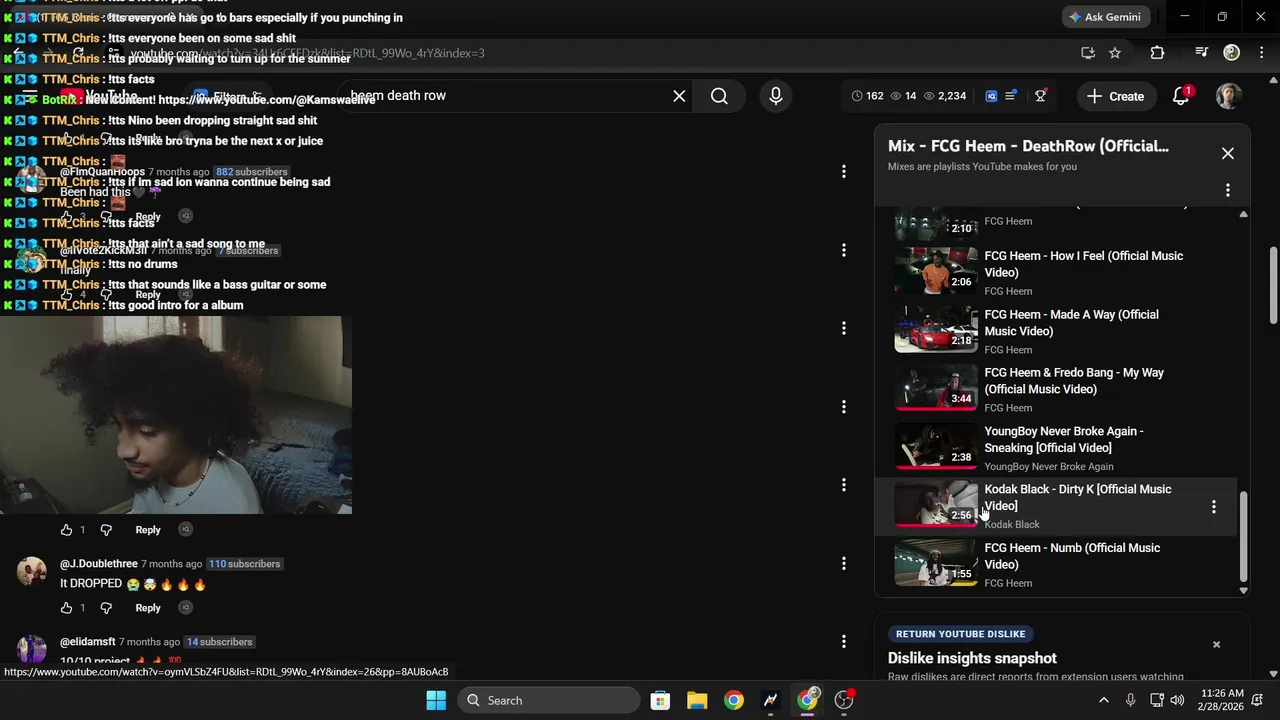Open the Chrome media controls icon
The width and height of the screenshot is (1280, 720).
coord(1202,53)
